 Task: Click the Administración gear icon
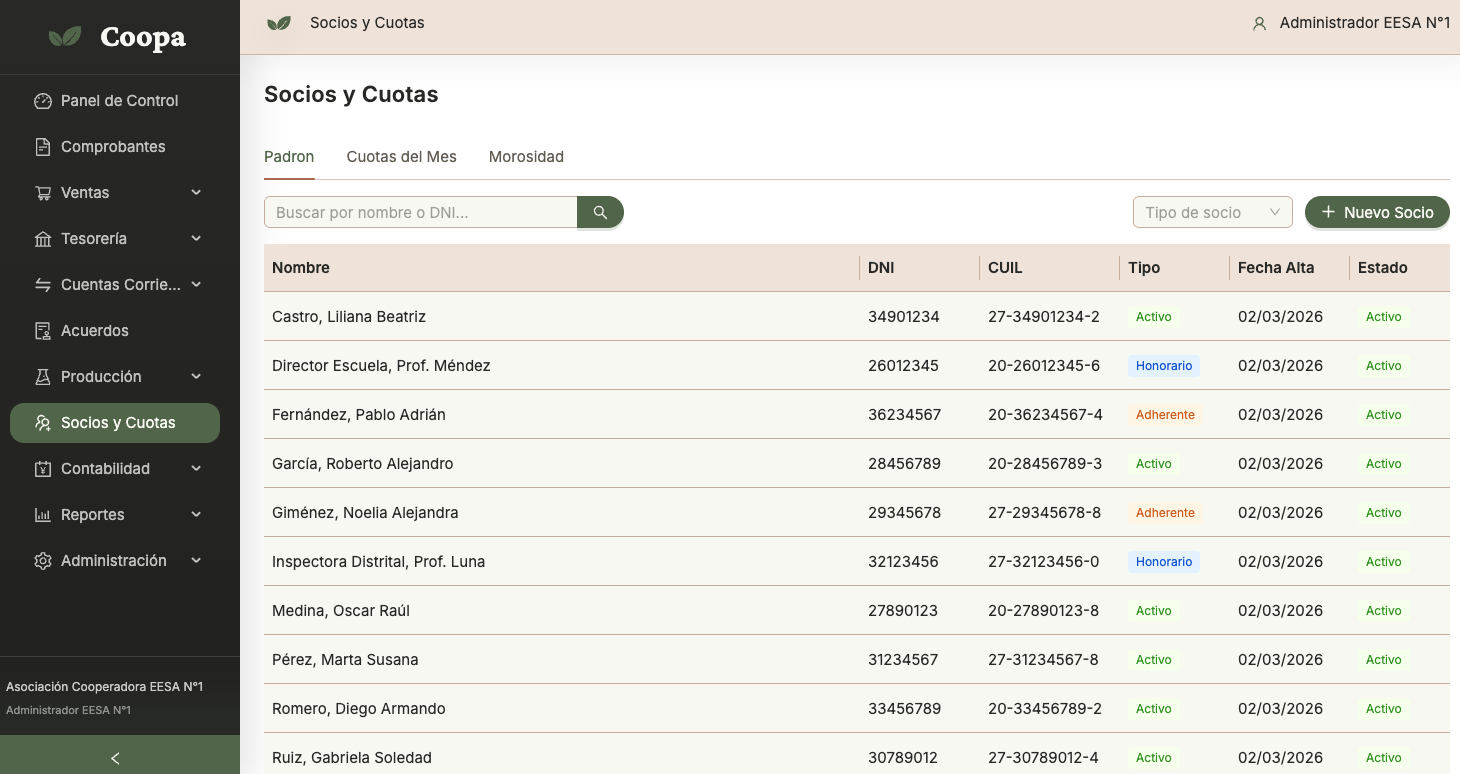tap(43, 561)
